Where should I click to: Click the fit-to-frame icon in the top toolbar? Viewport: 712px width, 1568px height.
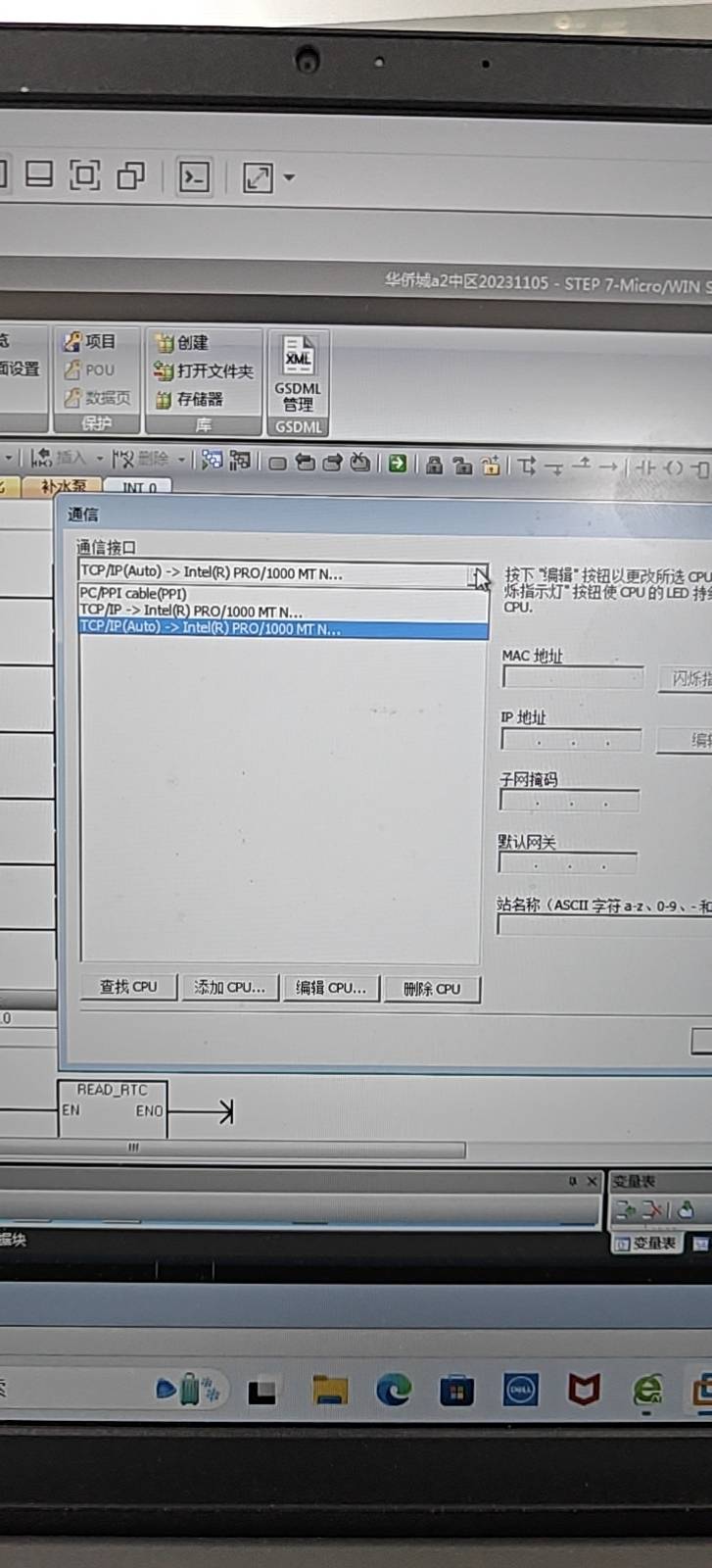[85, 175]
